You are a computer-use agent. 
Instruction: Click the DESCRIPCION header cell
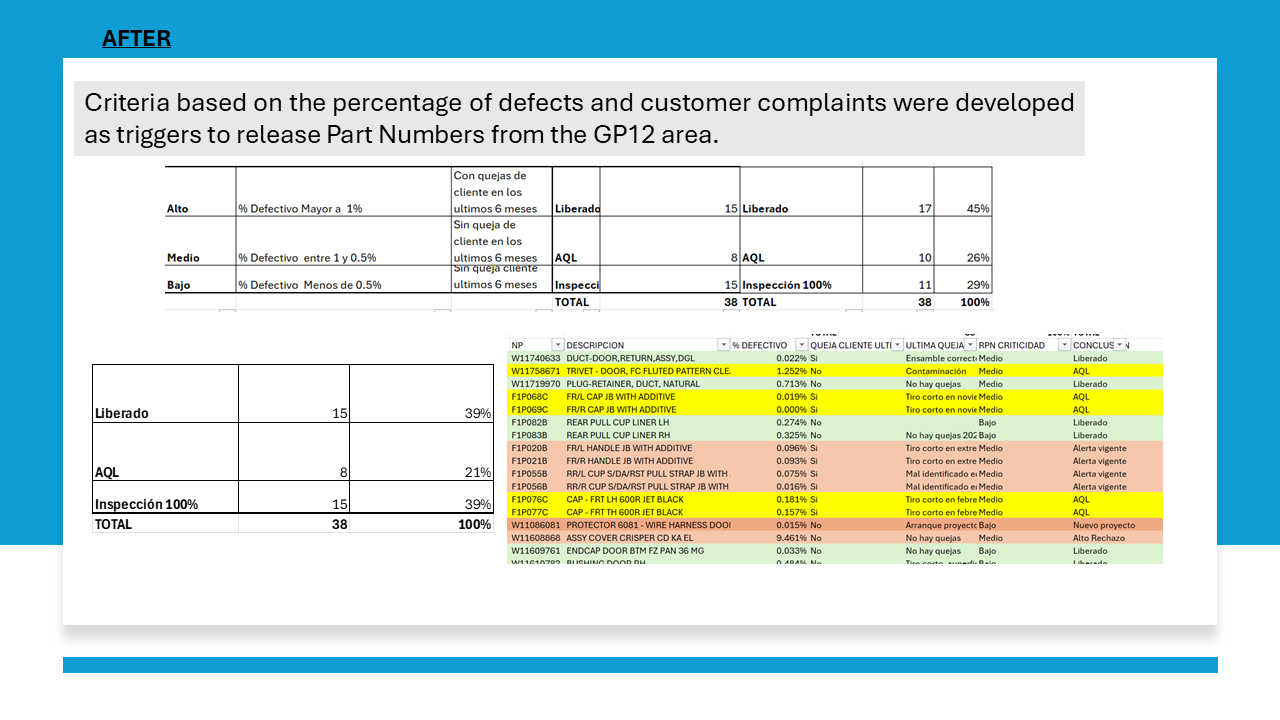648,345
